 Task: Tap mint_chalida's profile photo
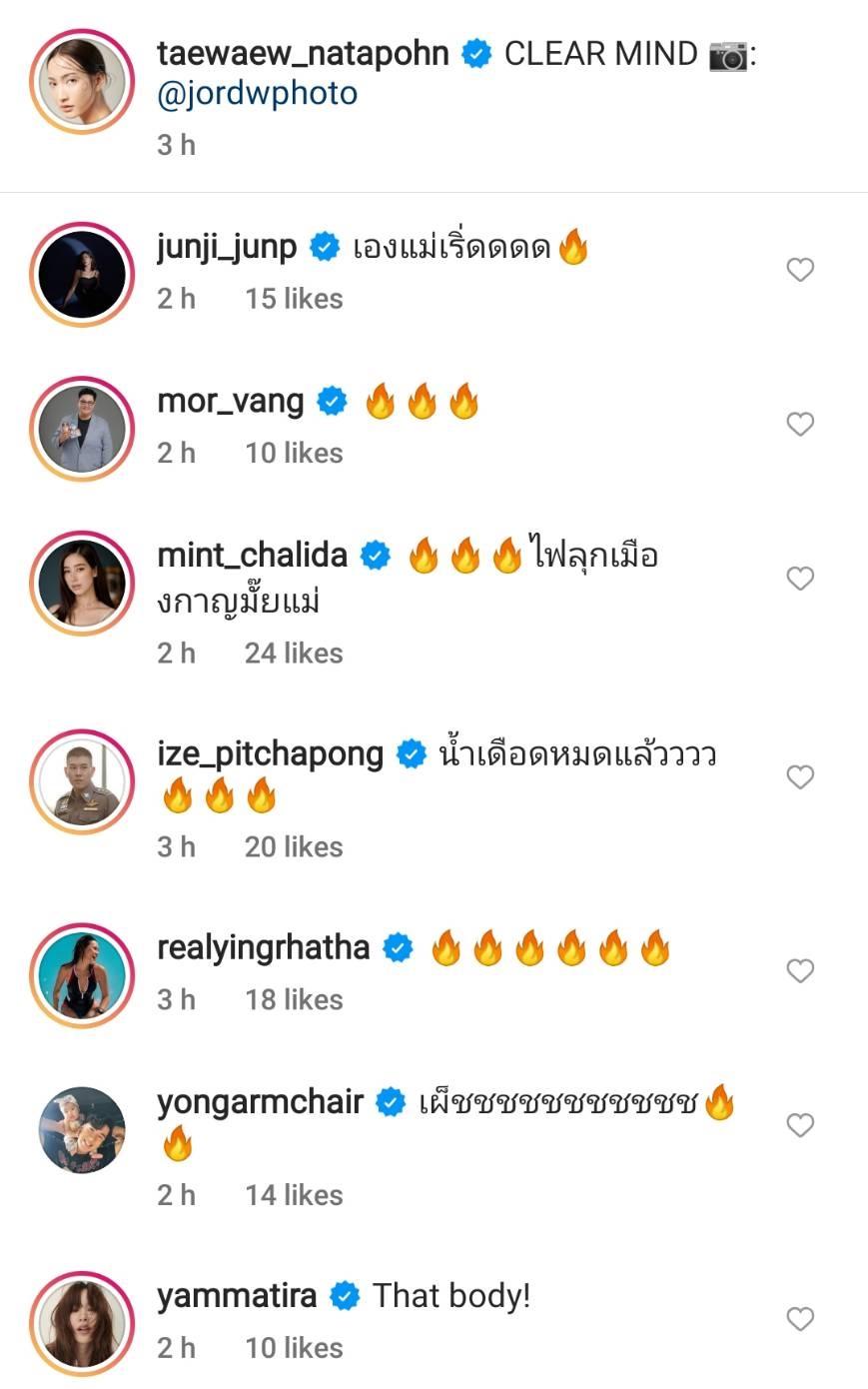coord(82,584)
